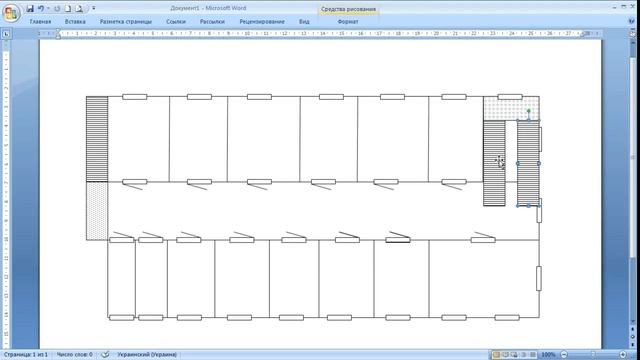Toggle the ruler with View Ruler button

632,34
